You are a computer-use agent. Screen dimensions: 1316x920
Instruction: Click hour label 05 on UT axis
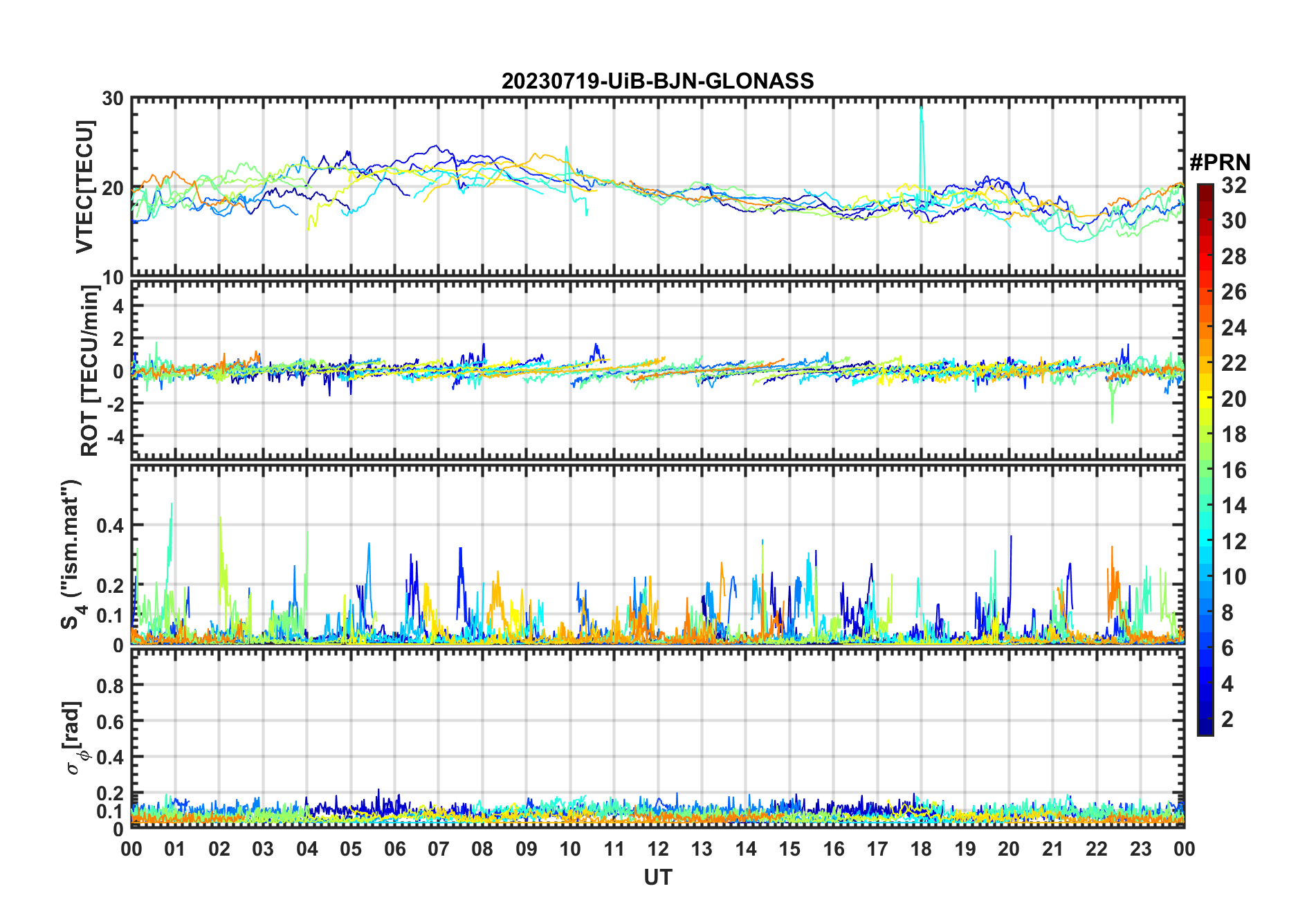[351, 849]
